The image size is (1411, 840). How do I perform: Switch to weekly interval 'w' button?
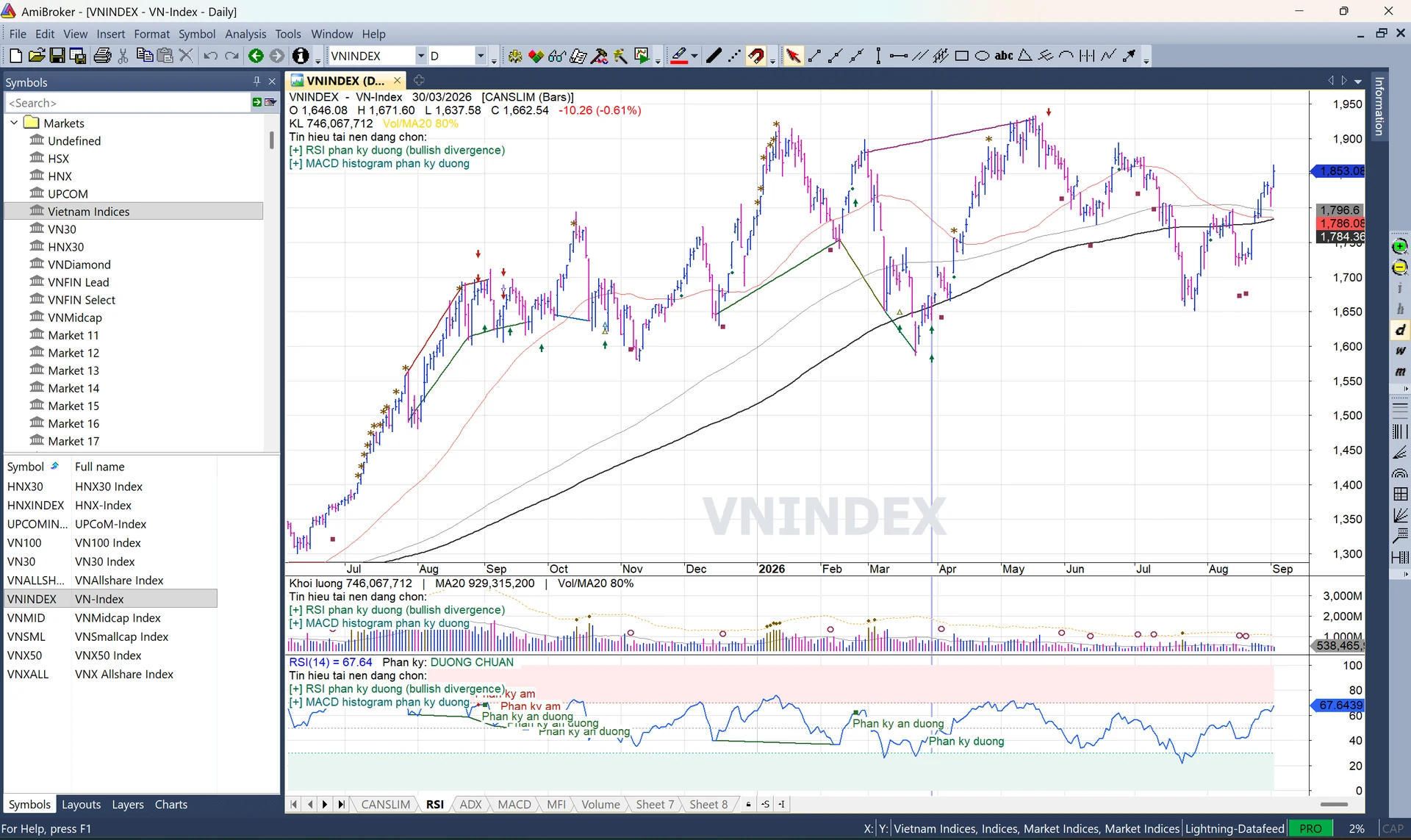click(x=1400, y=351)
